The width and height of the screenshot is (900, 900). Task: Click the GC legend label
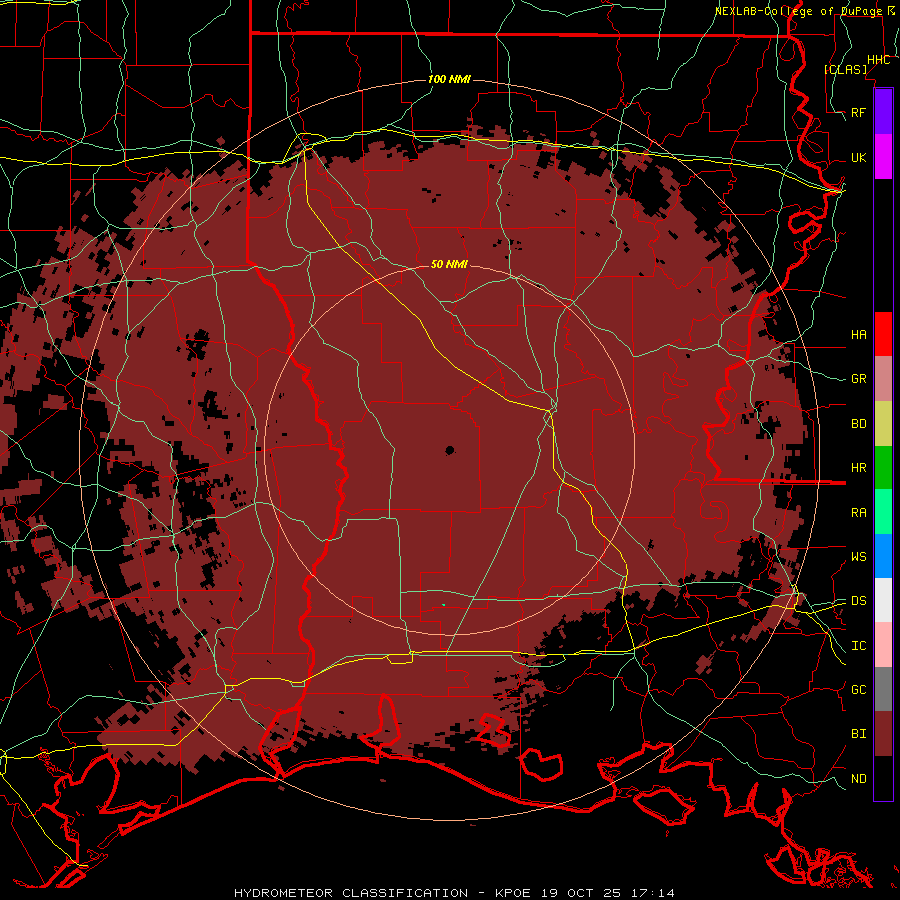click(859, 690)
